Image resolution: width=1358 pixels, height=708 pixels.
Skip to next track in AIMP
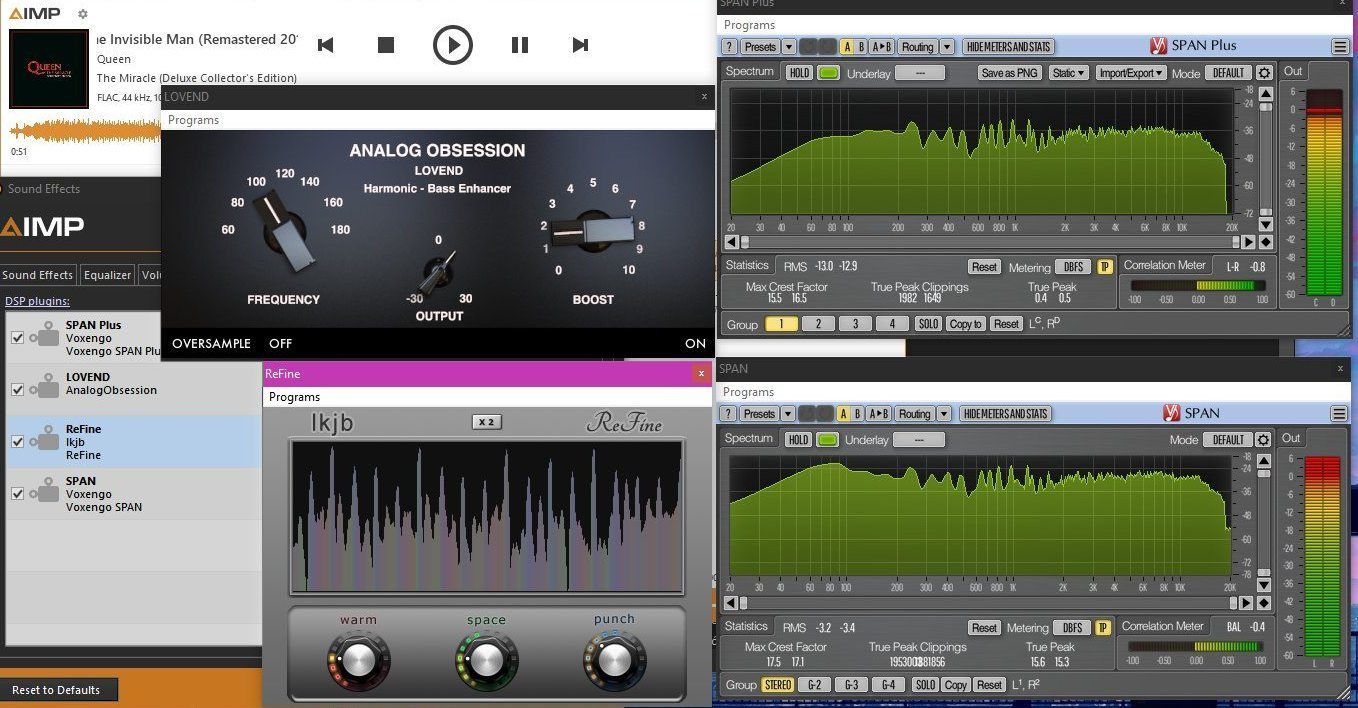pos(580,45)
